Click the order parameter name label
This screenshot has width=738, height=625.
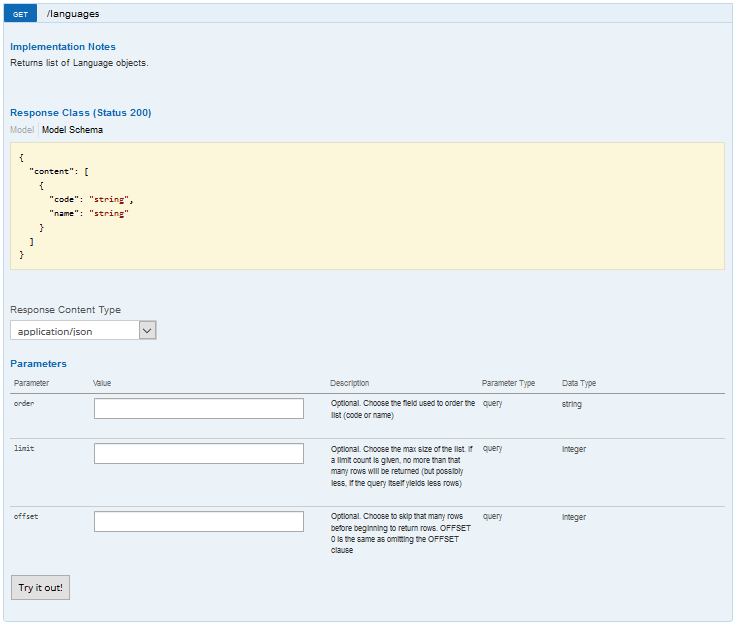24,403
